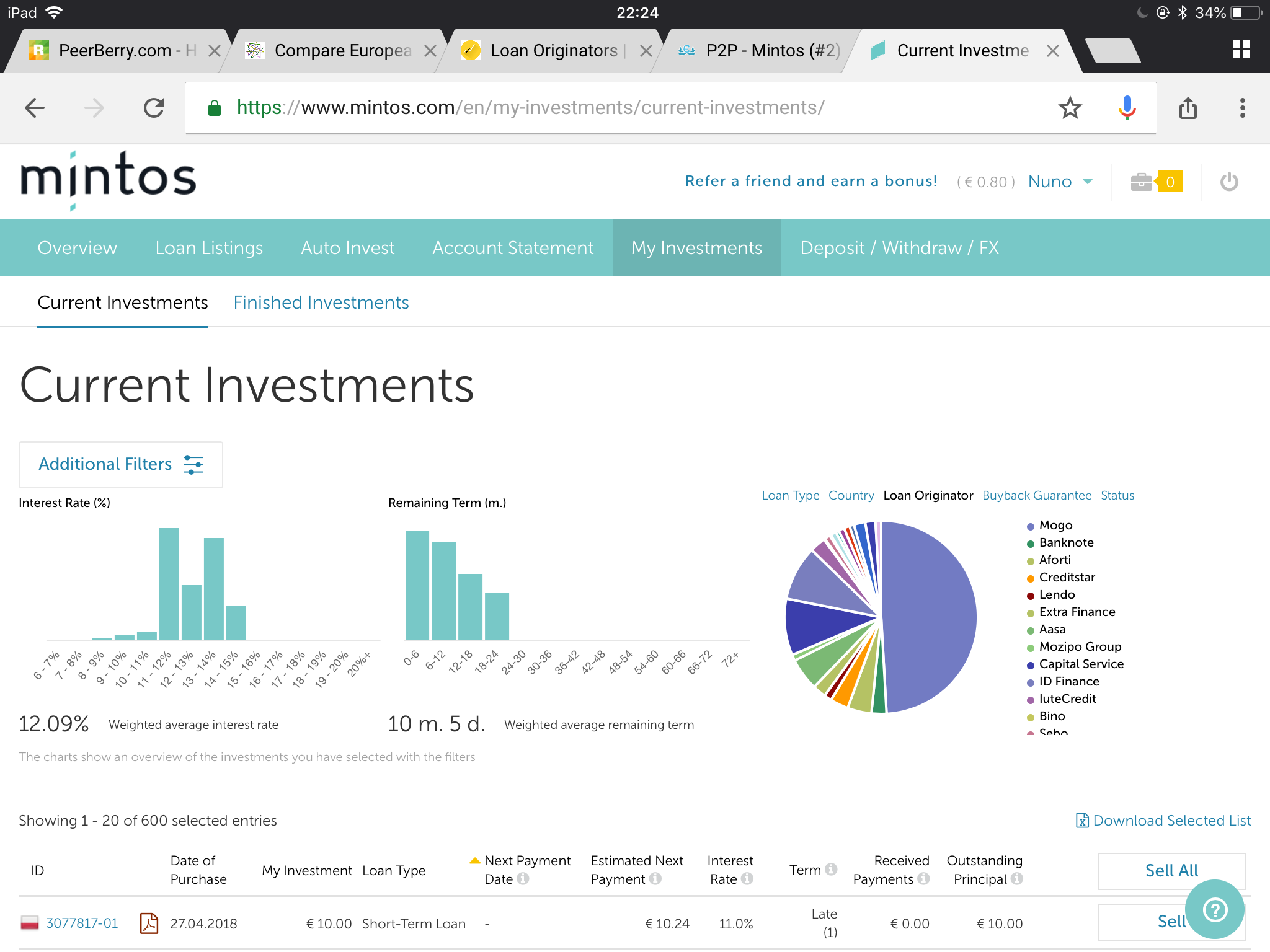Open the PDF agreement icon for loan 3077817-01

149,923
